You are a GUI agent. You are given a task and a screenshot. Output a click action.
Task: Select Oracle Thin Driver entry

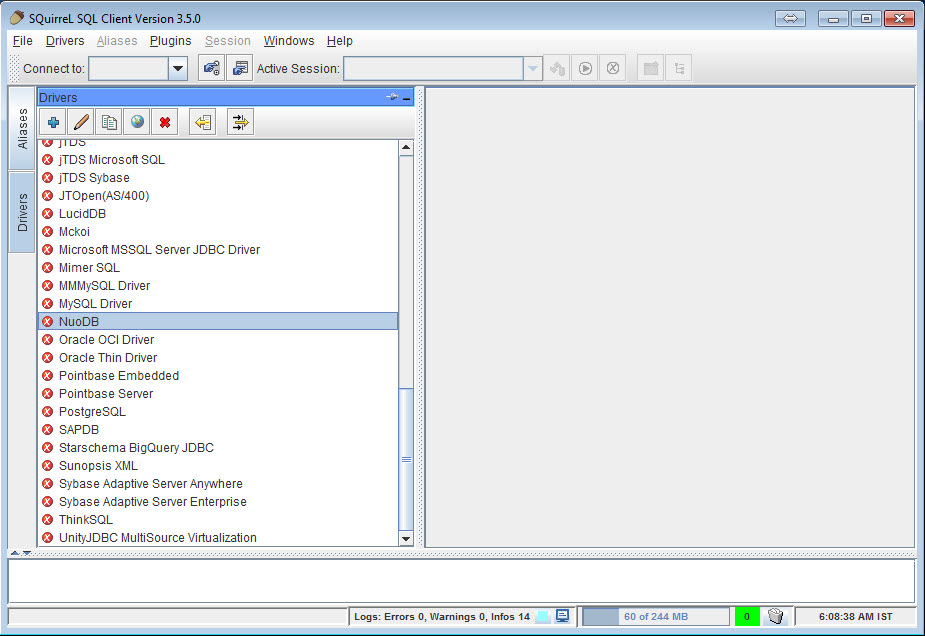pyautogui.click(x=218, y=358)
